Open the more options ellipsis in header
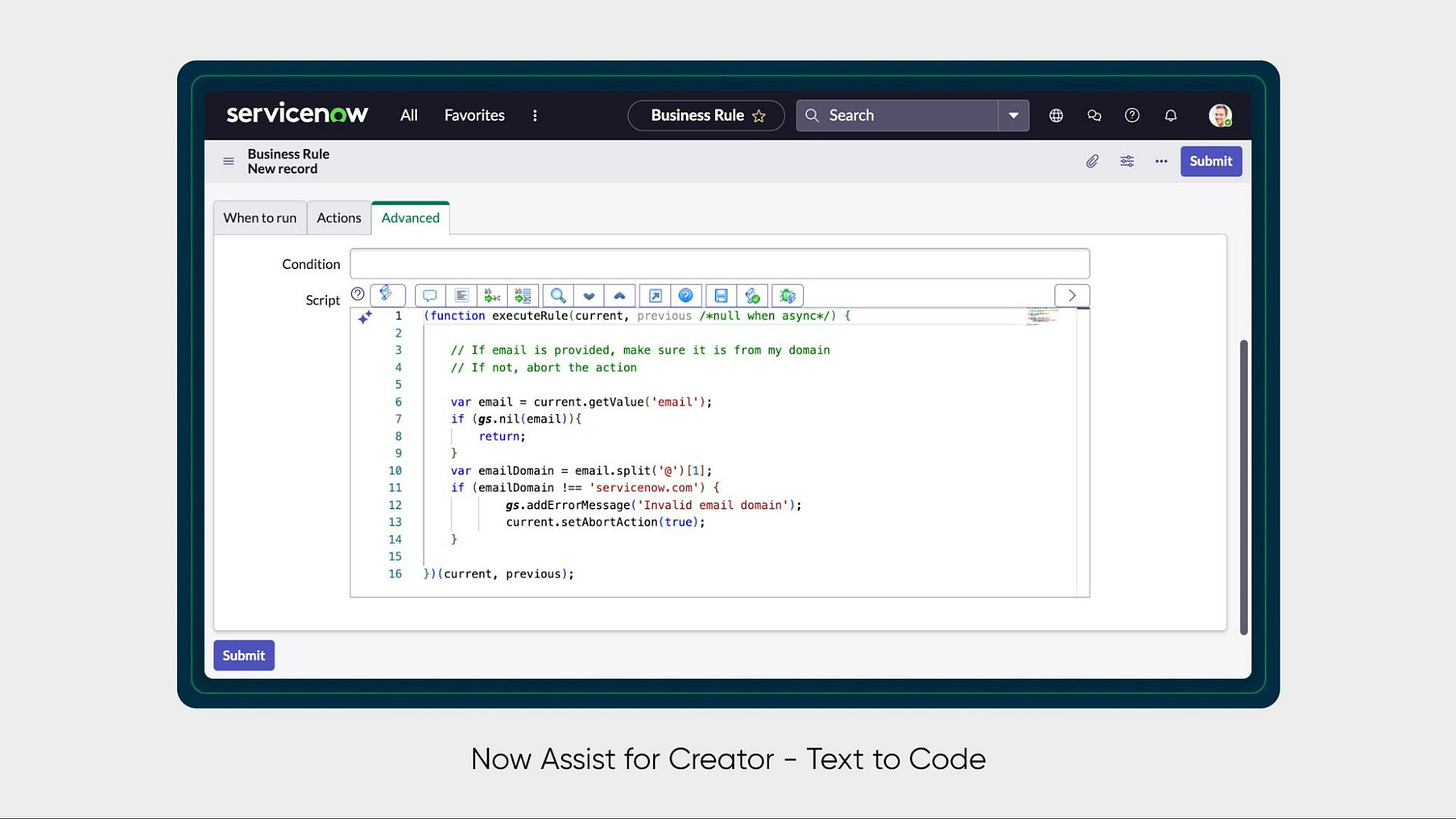 pos(1161,161)
